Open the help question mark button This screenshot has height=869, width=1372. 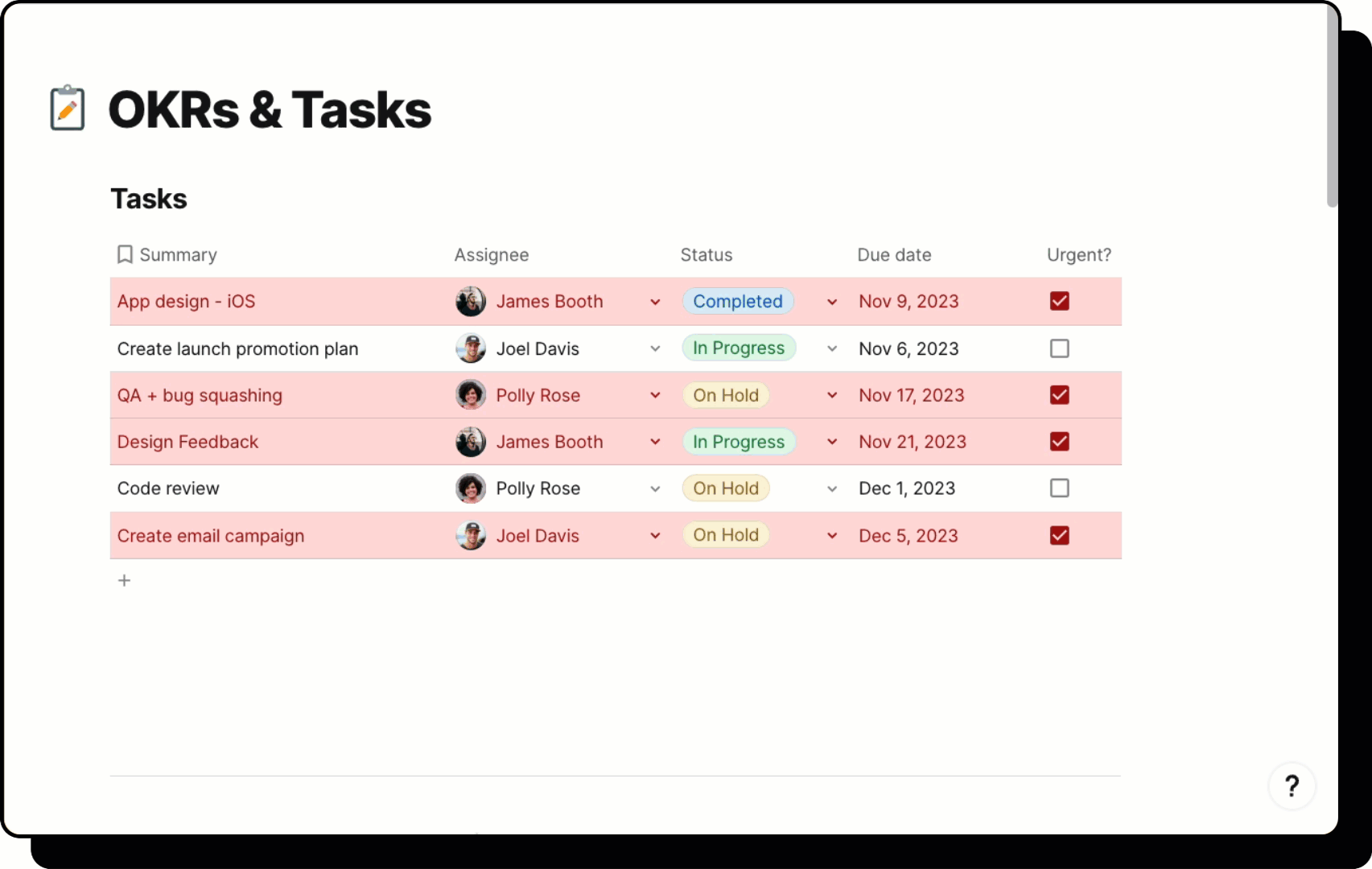(1292, 785)
